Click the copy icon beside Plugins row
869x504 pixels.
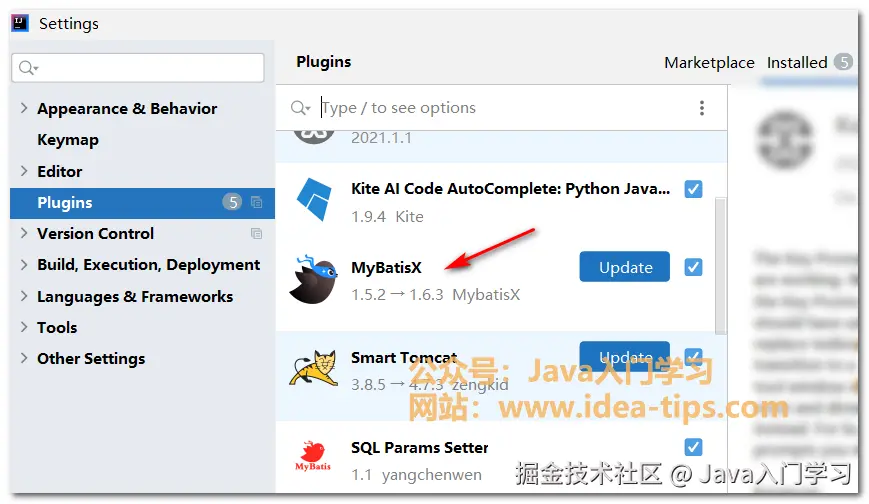tap(256, 202)
